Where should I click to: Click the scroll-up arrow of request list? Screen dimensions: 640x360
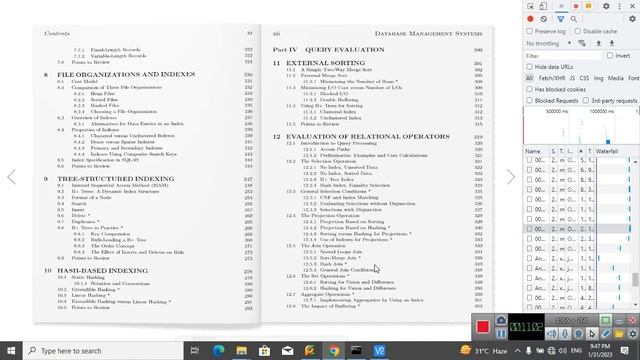tap(636, 162)
